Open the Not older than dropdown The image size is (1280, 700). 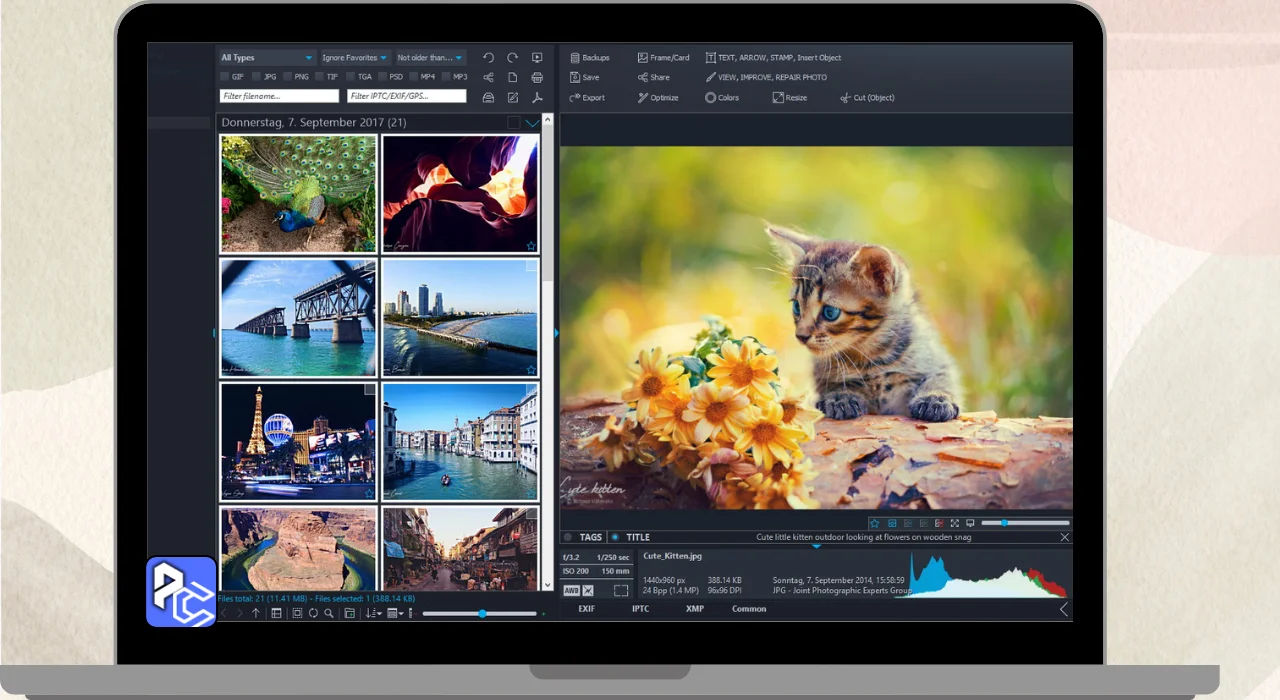click(x=430, y=58)
